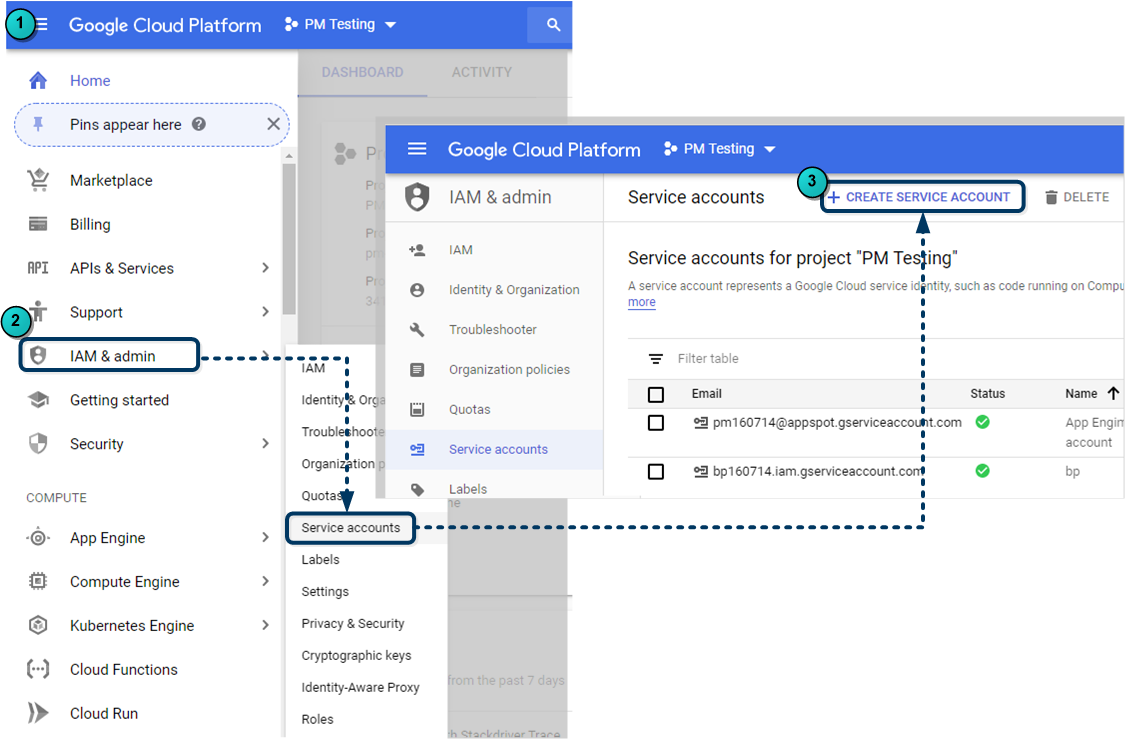Click the IAM & admin shield icon in left menu
This screenshot has height=739, width=1125.
(38, 356)
